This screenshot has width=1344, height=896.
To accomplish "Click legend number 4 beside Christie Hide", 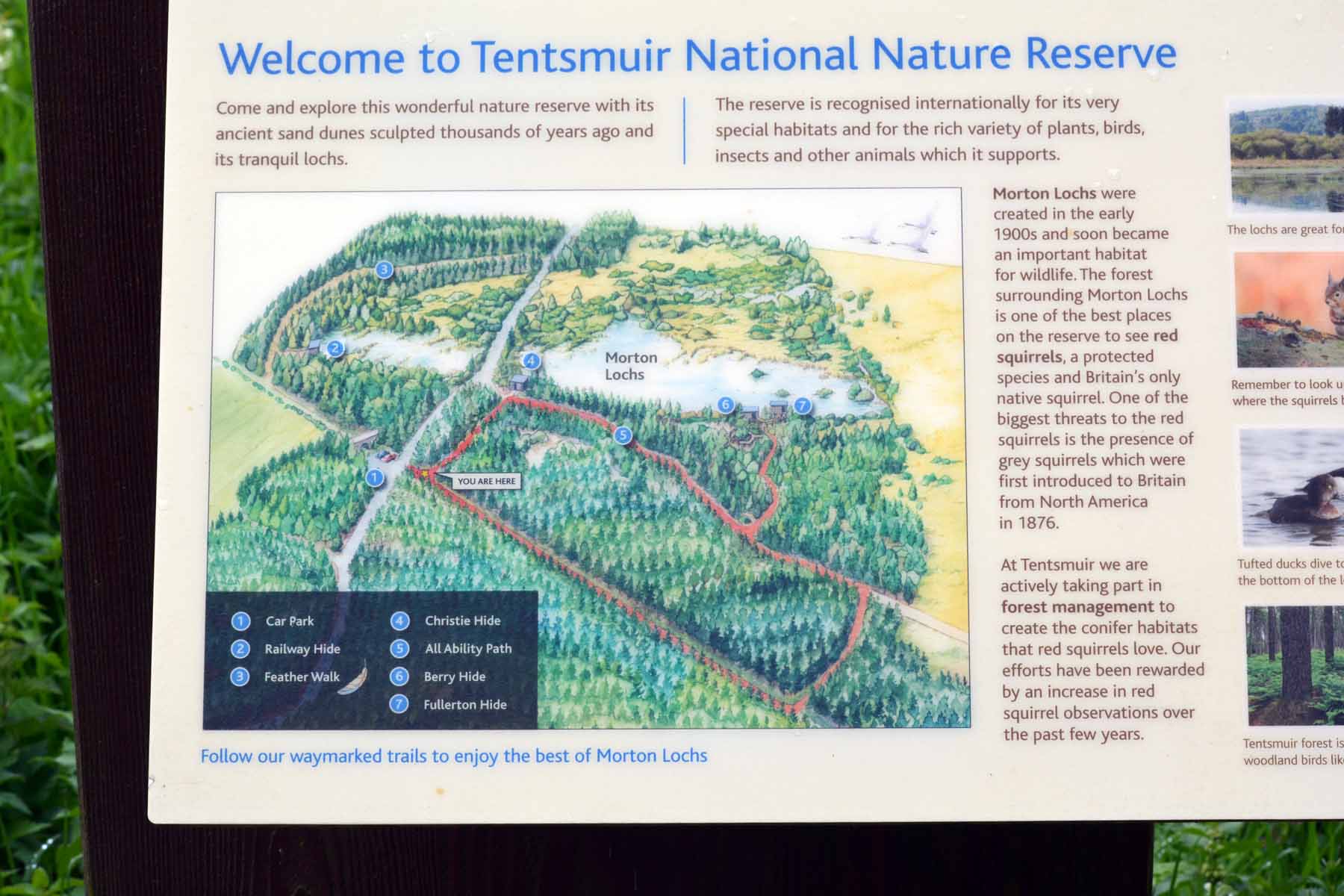I will pos(399,620).
